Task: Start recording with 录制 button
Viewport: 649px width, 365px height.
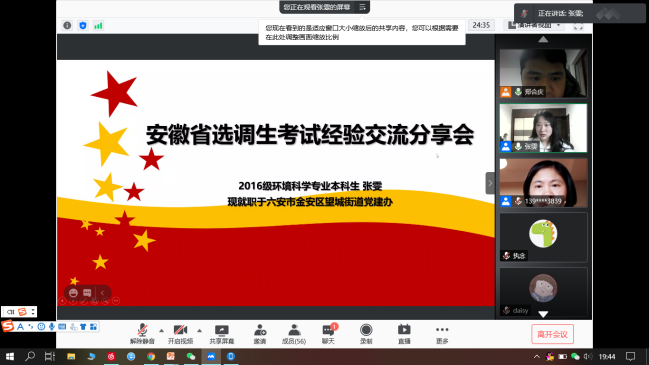Action: click(366, 334)
